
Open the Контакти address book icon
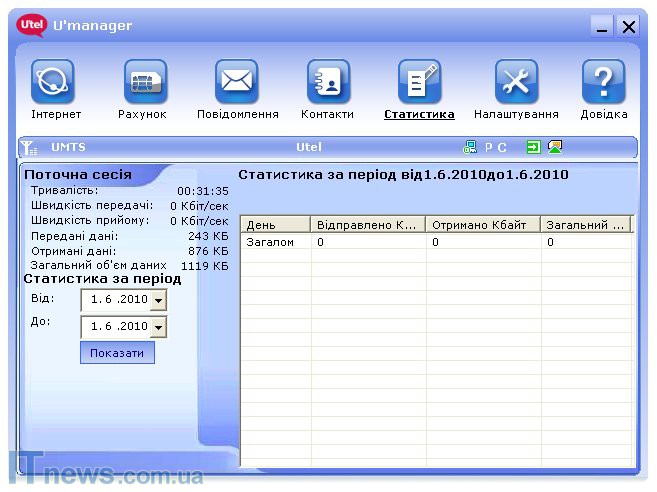(327, 83)
